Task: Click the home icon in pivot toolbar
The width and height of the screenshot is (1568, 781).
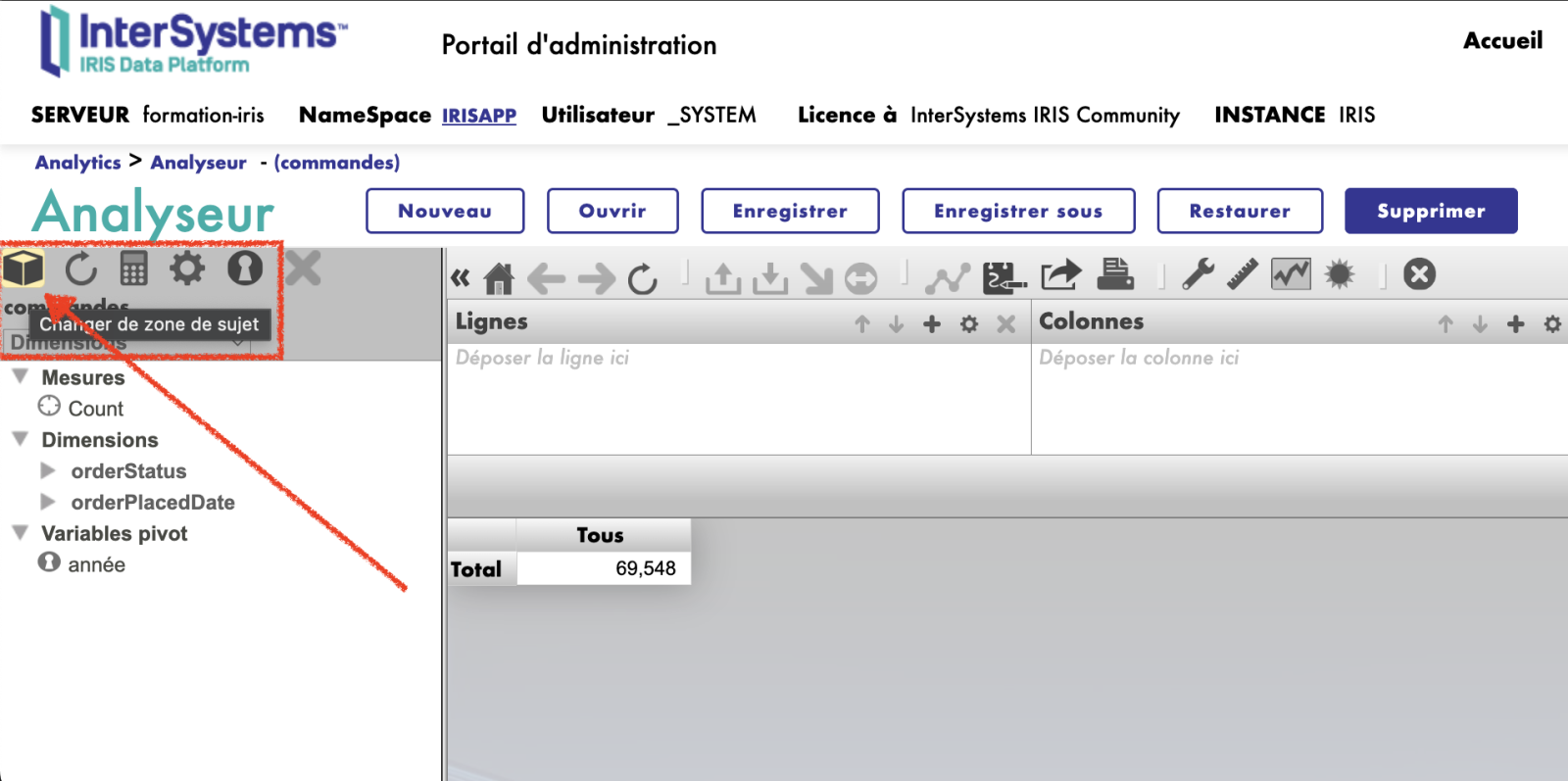Action: [499, 279]
